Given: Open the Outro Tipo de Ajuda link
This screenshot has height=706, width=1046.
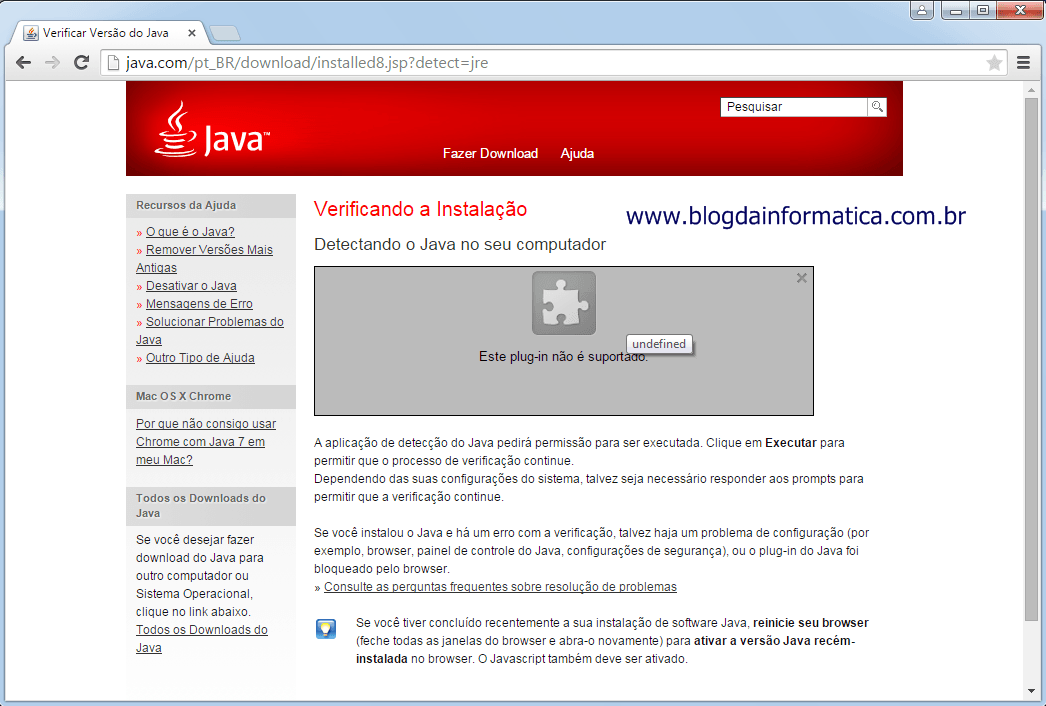Looking at the screenshot, I should coord(200,358).
